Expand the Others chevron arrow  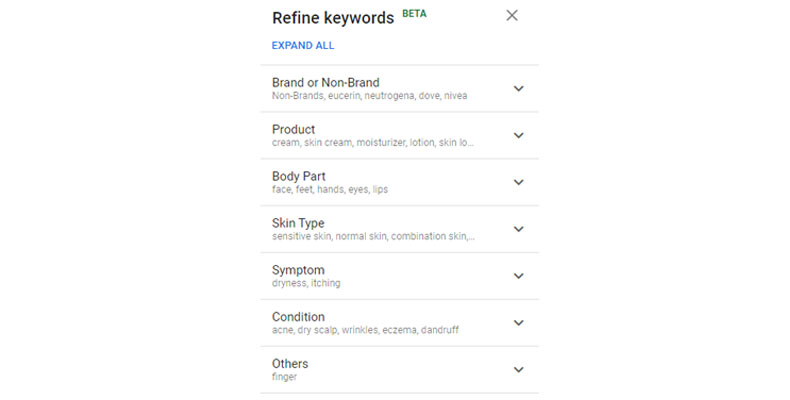pyautogui.click(x=518, y=370)
